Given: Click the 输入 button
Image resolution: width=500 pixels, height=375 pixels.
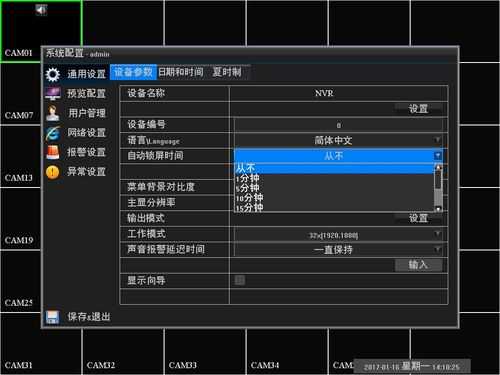Looking at the screenshot, I should 419,265.
